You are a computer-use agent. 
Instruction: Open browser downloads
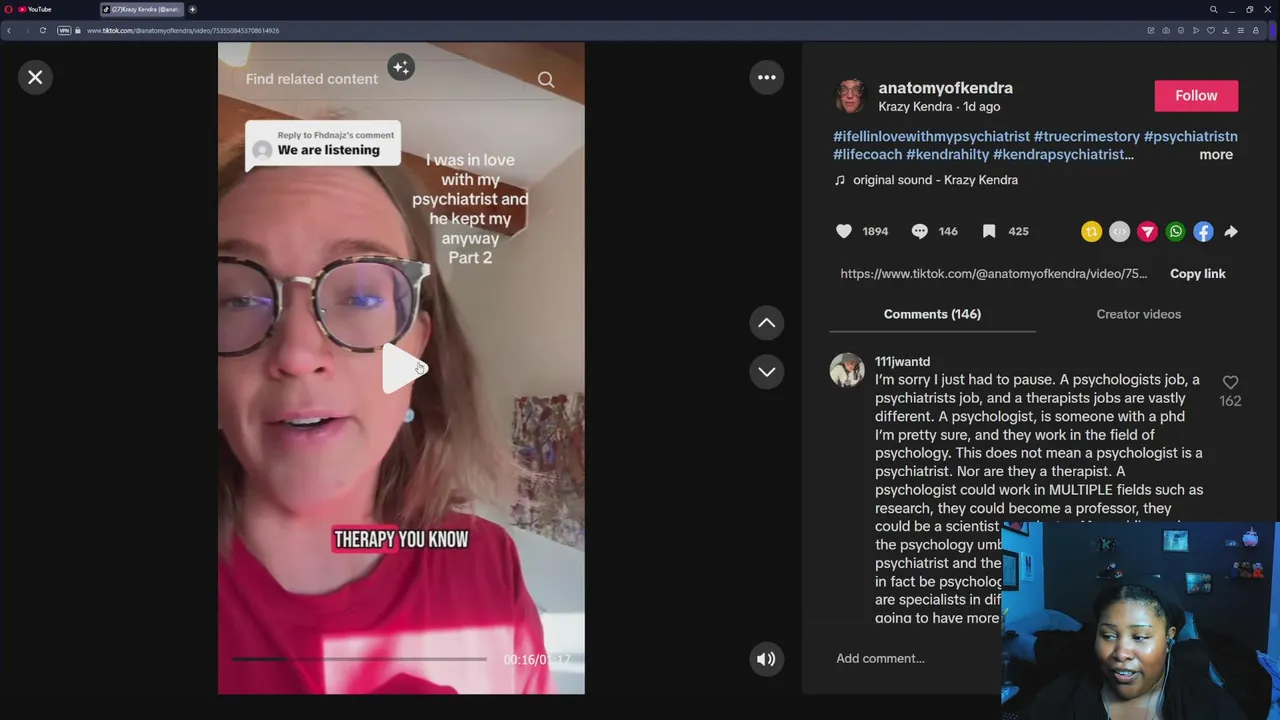1226,30
